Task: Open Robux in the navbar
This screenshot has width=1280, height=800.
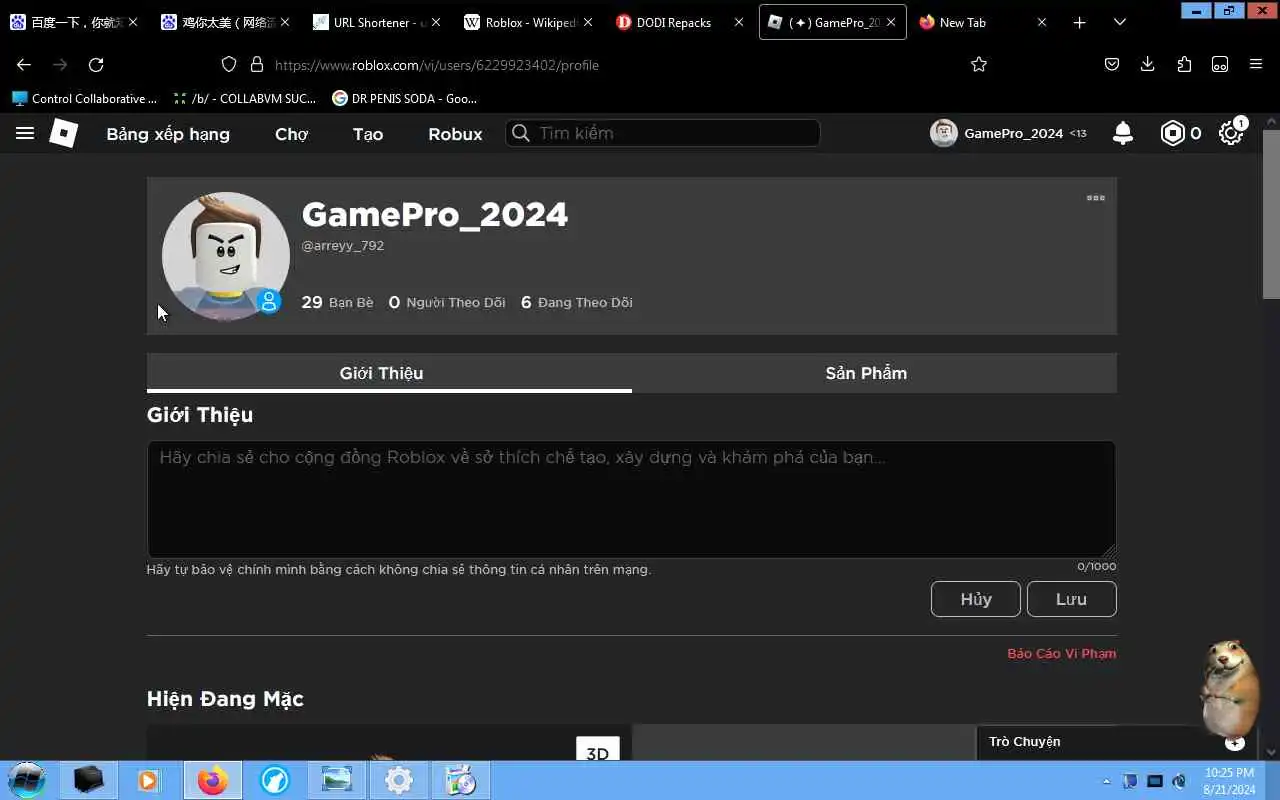Action: 455,134
